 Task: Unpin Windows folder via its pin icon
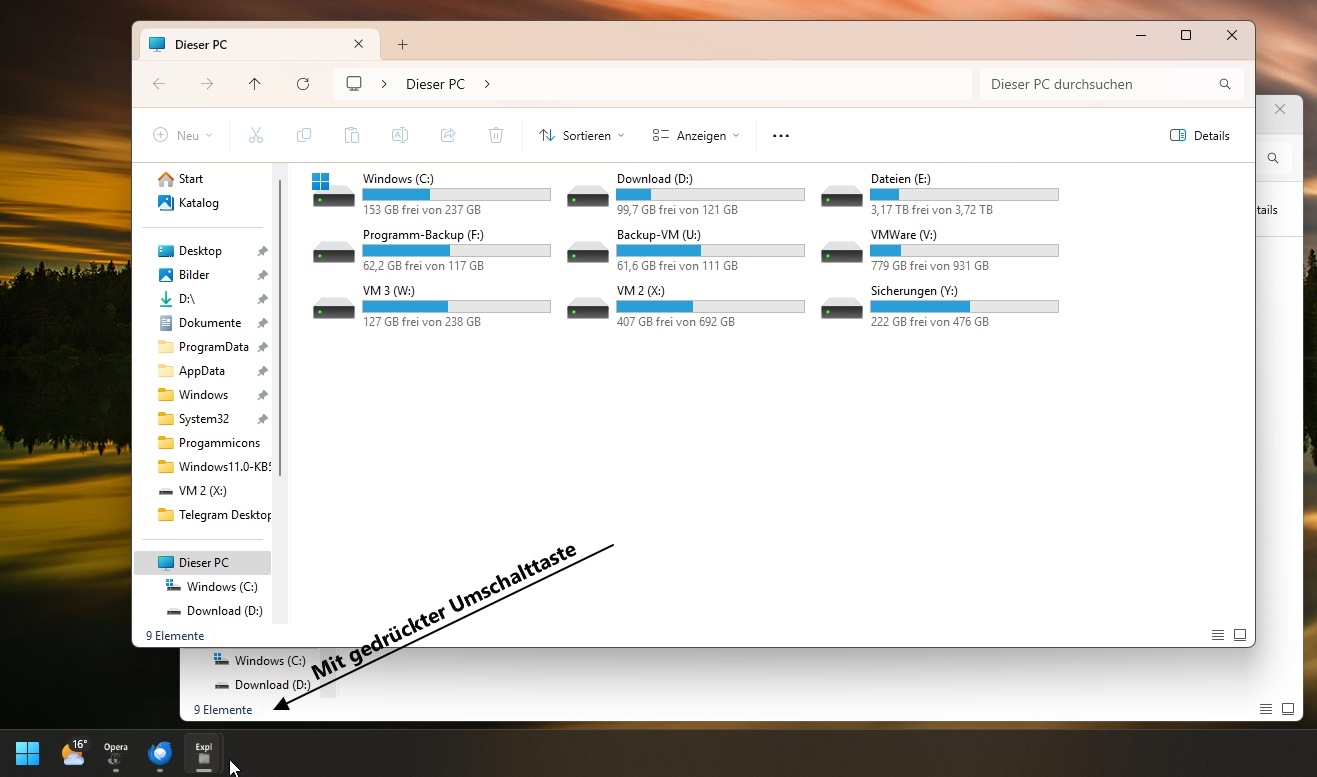tap(262, 395)
